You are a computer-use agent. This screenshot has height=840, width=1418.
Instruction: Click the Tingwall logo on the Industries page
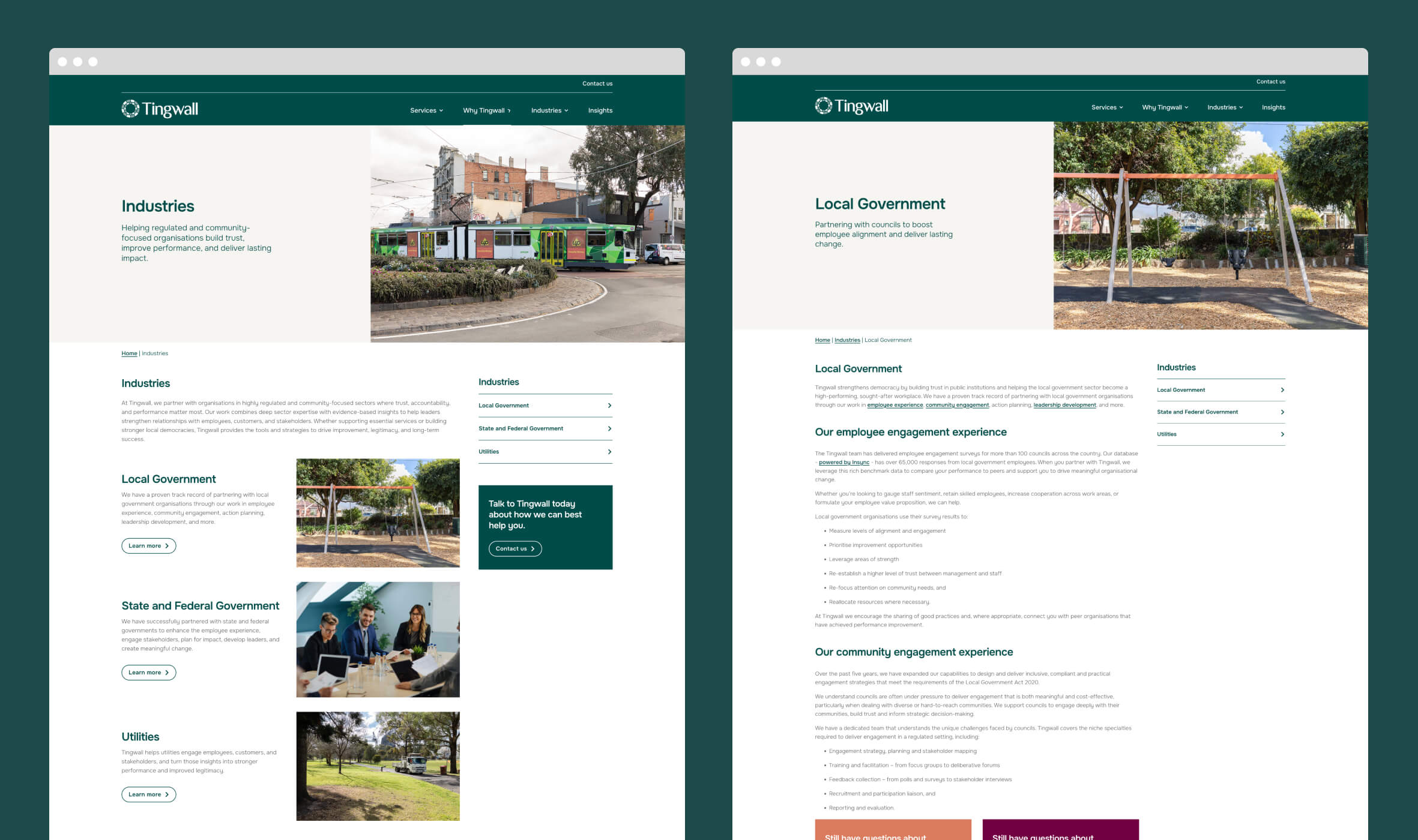coord(159,108)
